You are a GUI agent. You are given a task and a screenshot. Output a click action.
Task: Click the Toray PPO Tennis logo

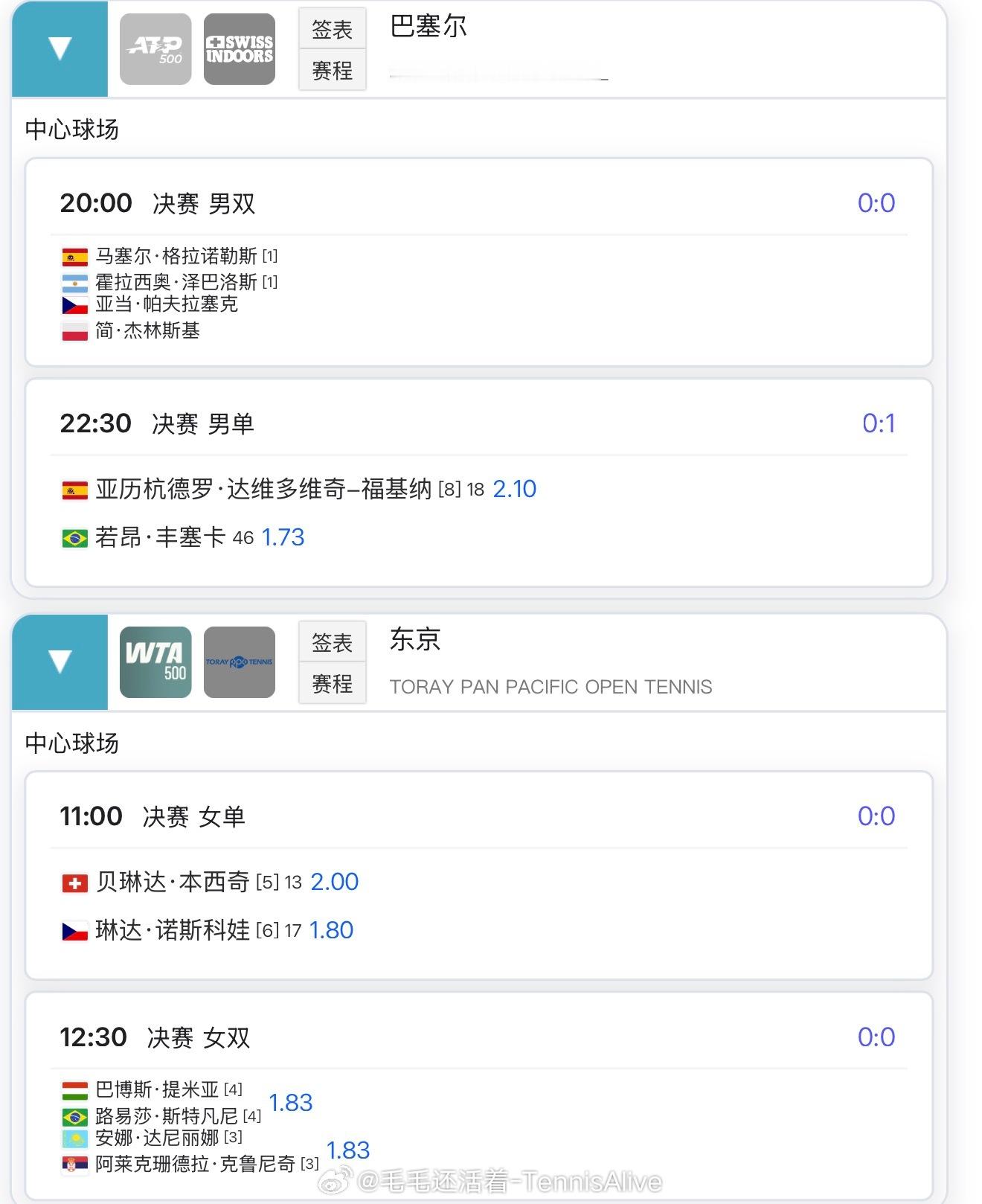coord(240,662)
